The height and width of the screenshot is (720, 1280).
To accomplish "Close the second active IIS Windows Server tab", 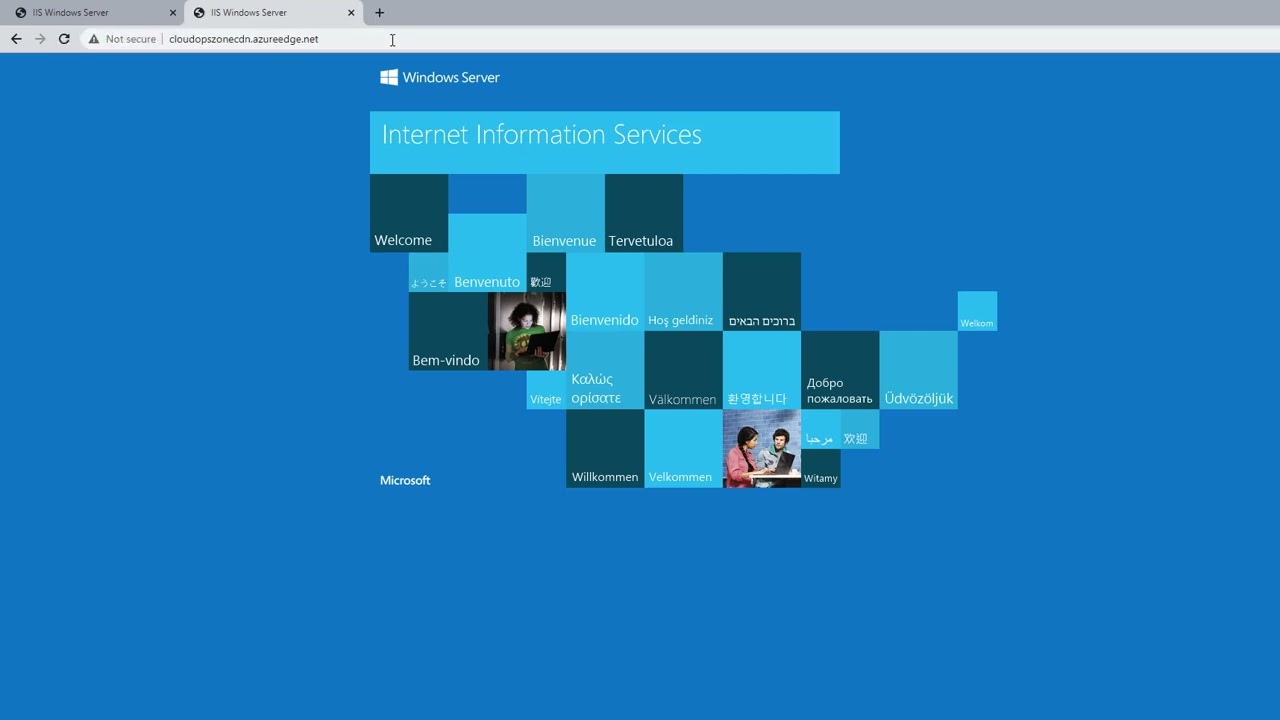I will pos(351,13).
